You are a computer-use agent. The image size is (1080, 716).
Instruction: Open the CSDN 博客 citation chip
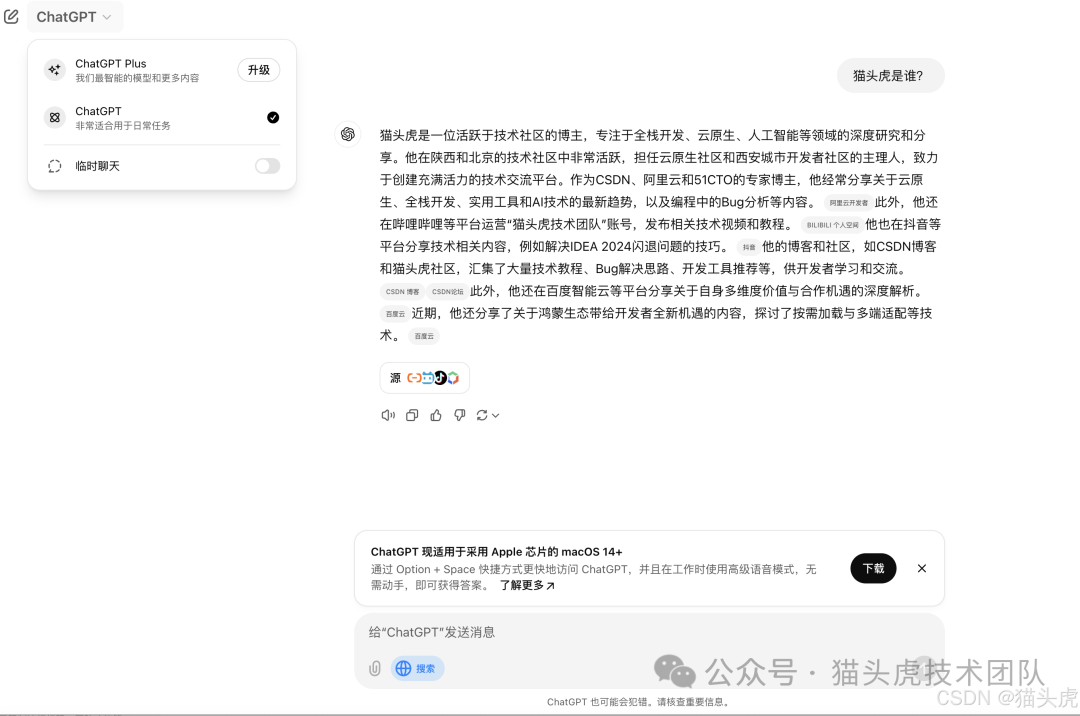click(402, 292)
